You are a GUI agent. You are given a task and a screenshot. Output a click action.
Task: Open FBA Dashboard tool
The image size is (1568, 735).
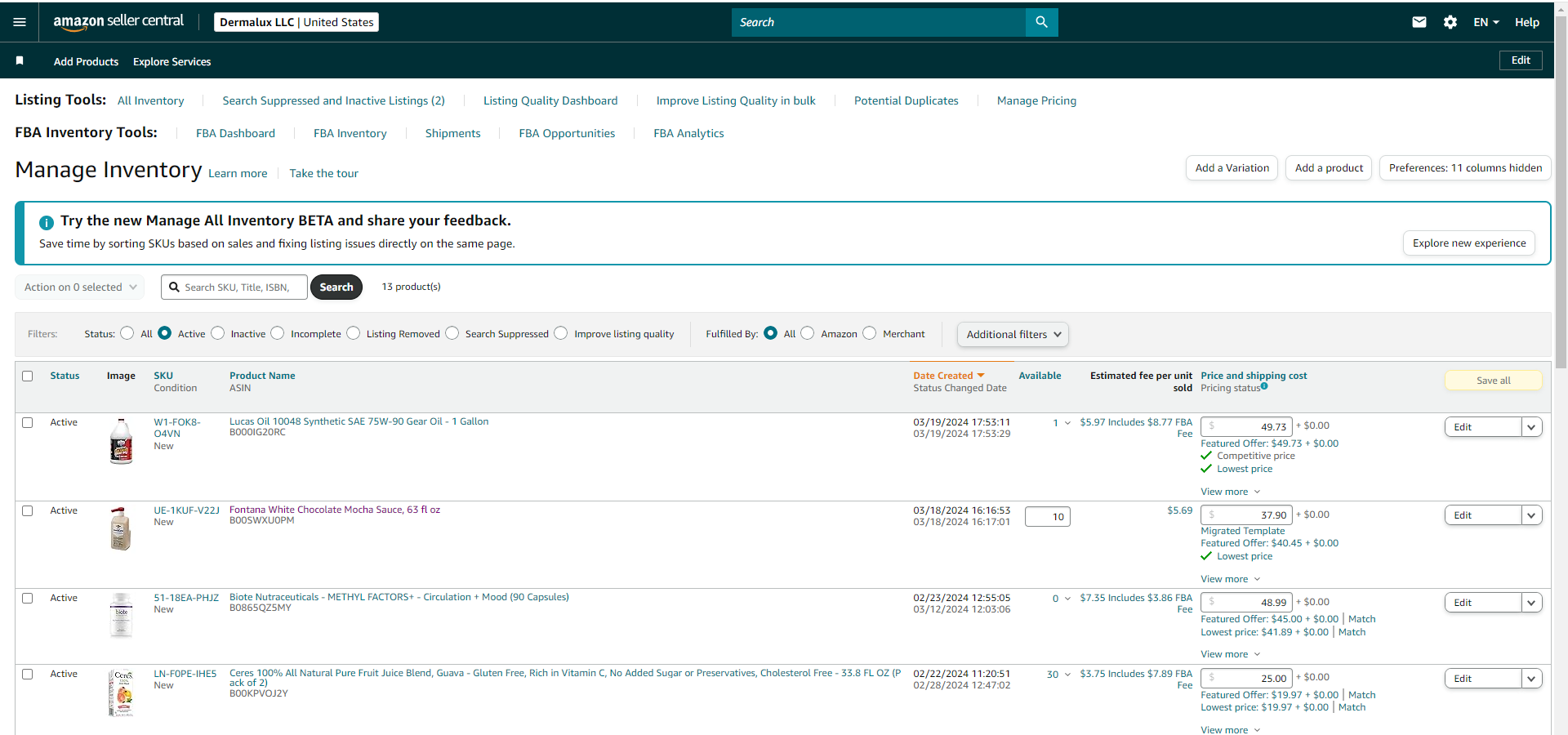235,133
